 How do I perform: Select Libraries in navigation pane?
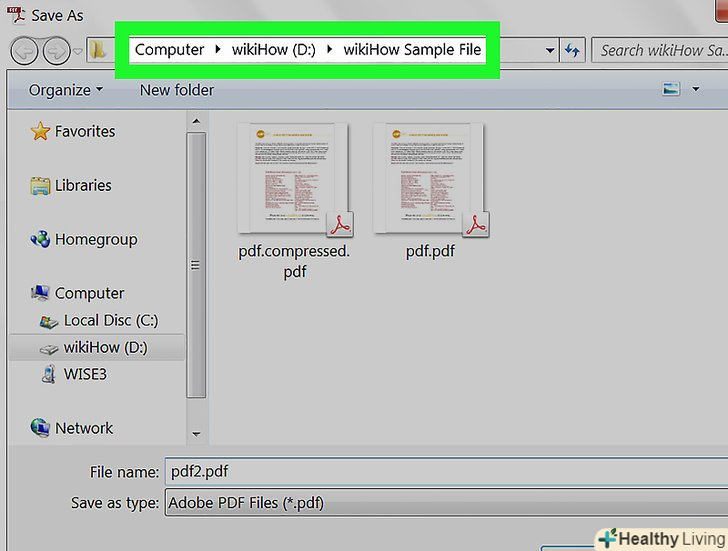tap(83, 185)
